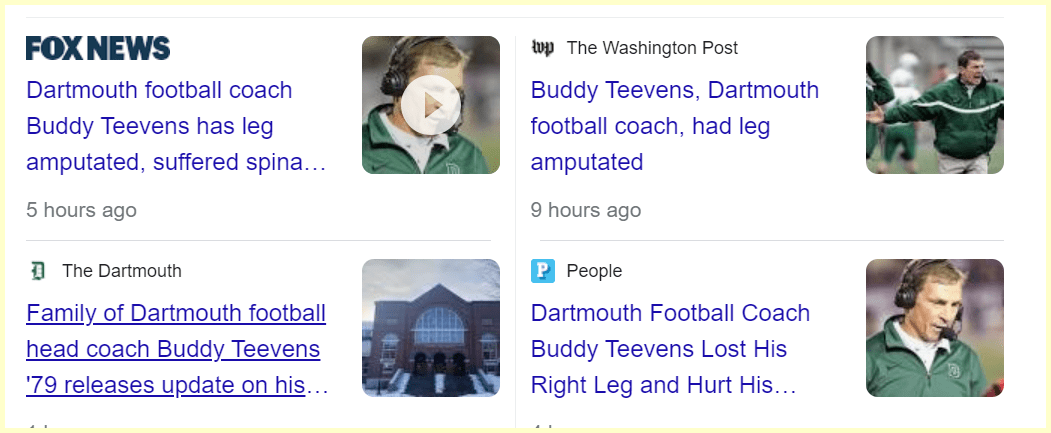The height and width of the screenshot is (433, 1051).
Task: Open Washington Post headline about leg amputated
Action: coord(674,126)
